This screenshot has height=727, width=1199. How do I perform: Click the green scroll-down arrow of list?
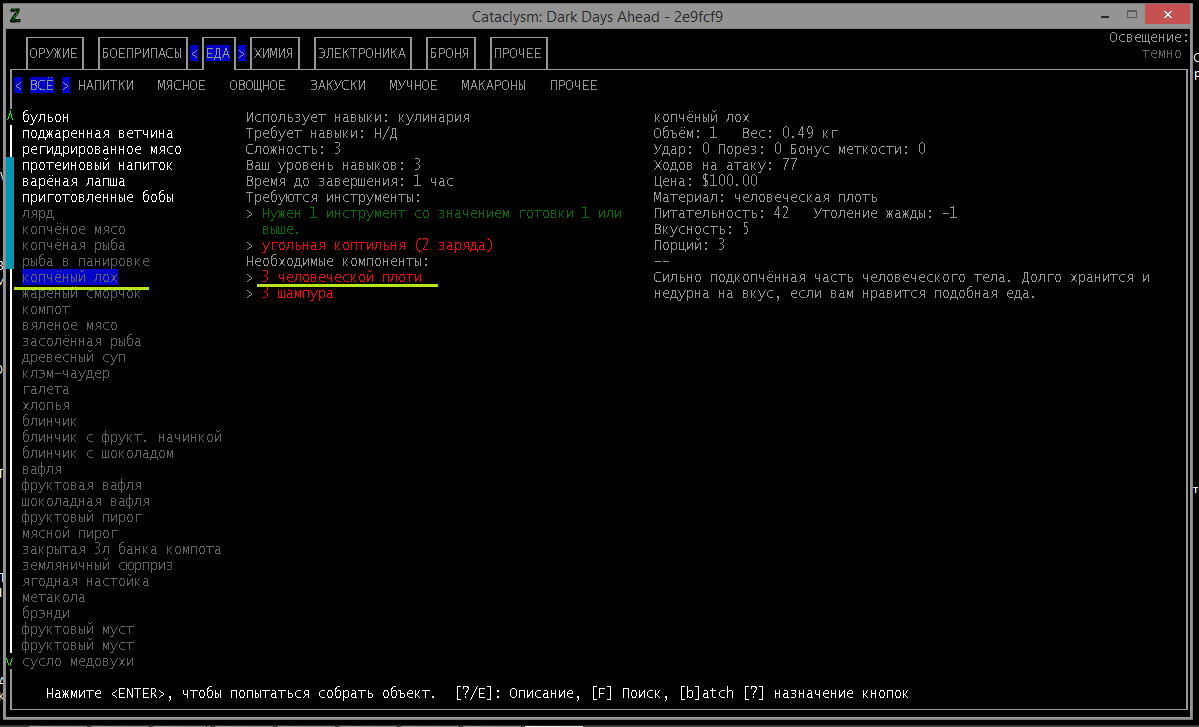coord(10,662)
